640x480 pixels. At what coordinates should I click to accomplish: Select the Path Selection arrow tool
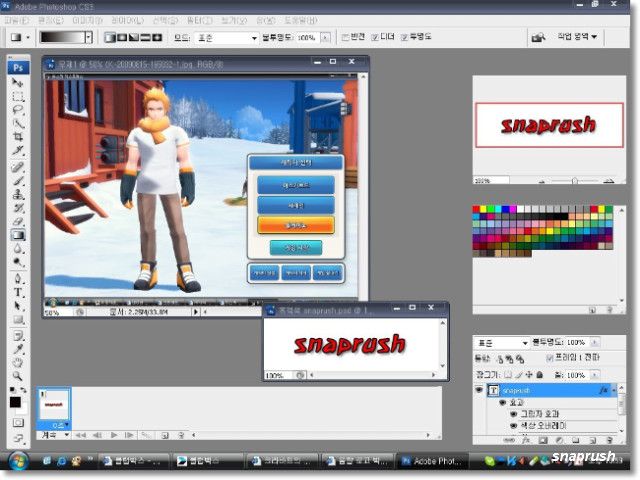pos(18,306)
